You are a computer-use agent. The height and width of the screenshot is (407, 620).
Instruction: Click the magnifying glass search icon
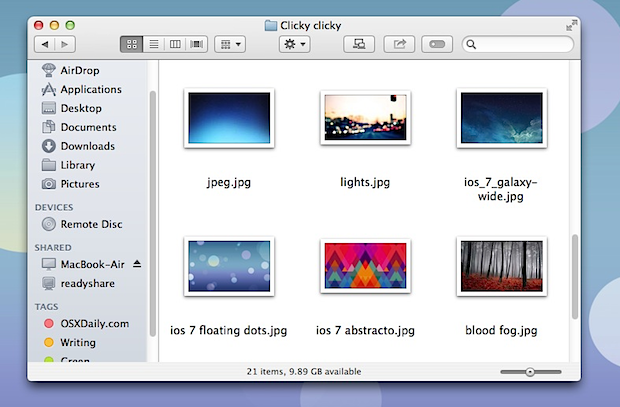pos(471,44)
